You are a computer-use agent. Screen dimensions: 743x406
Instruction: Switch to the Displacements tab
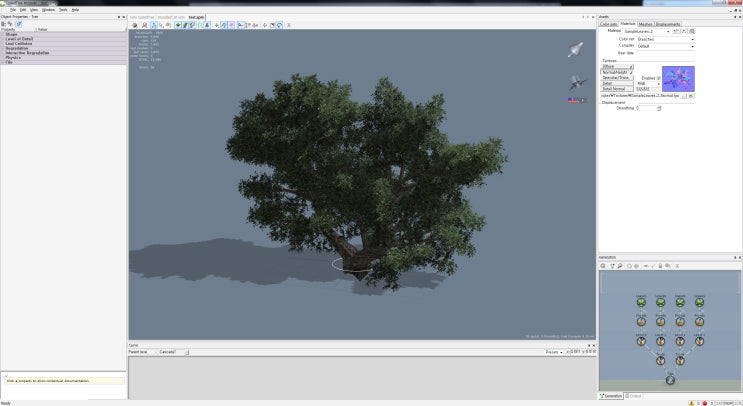tap(668, 24)
